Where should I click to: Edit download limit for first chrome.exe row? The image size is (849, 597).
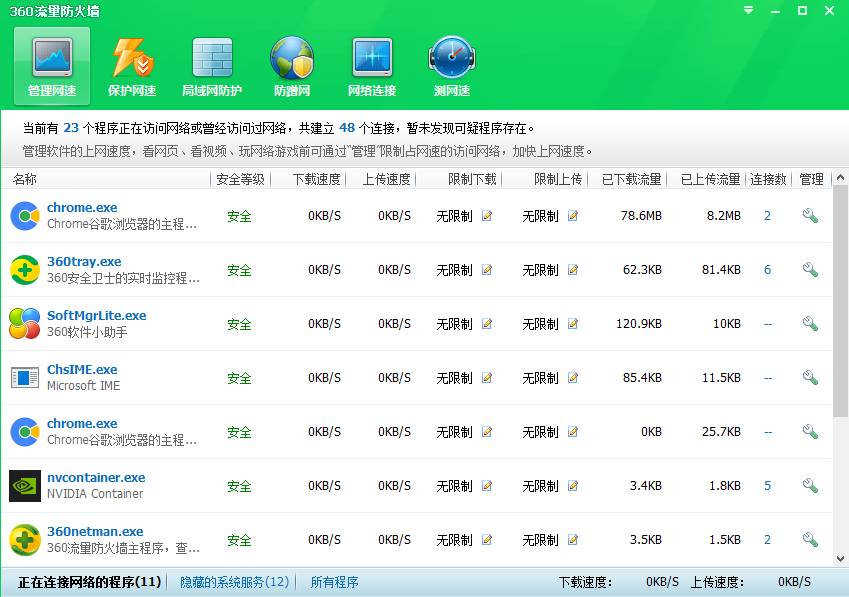[x=487, y=216]
